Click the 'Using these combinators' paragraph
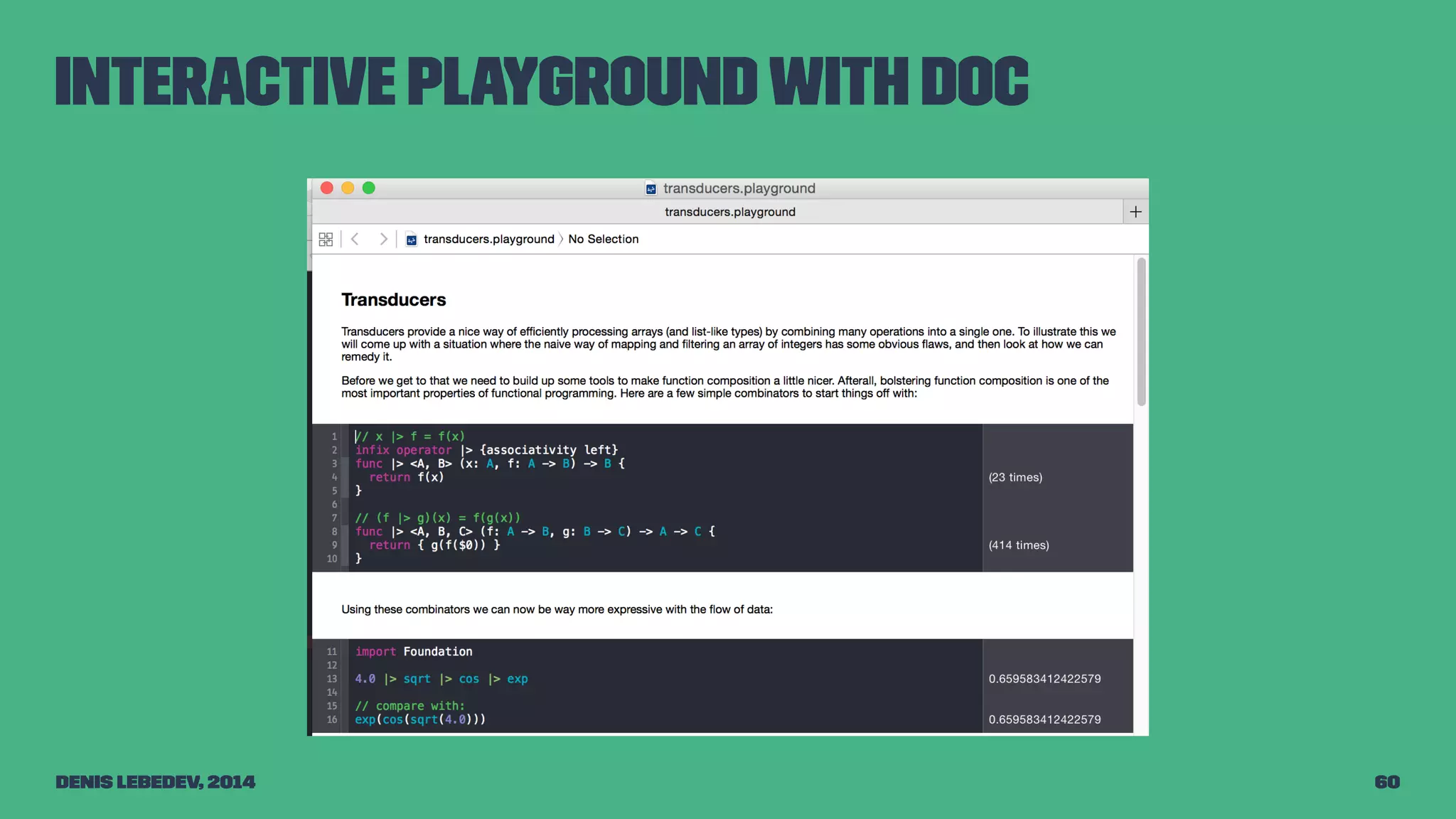The image size is (1456, 819). point(557,609)
